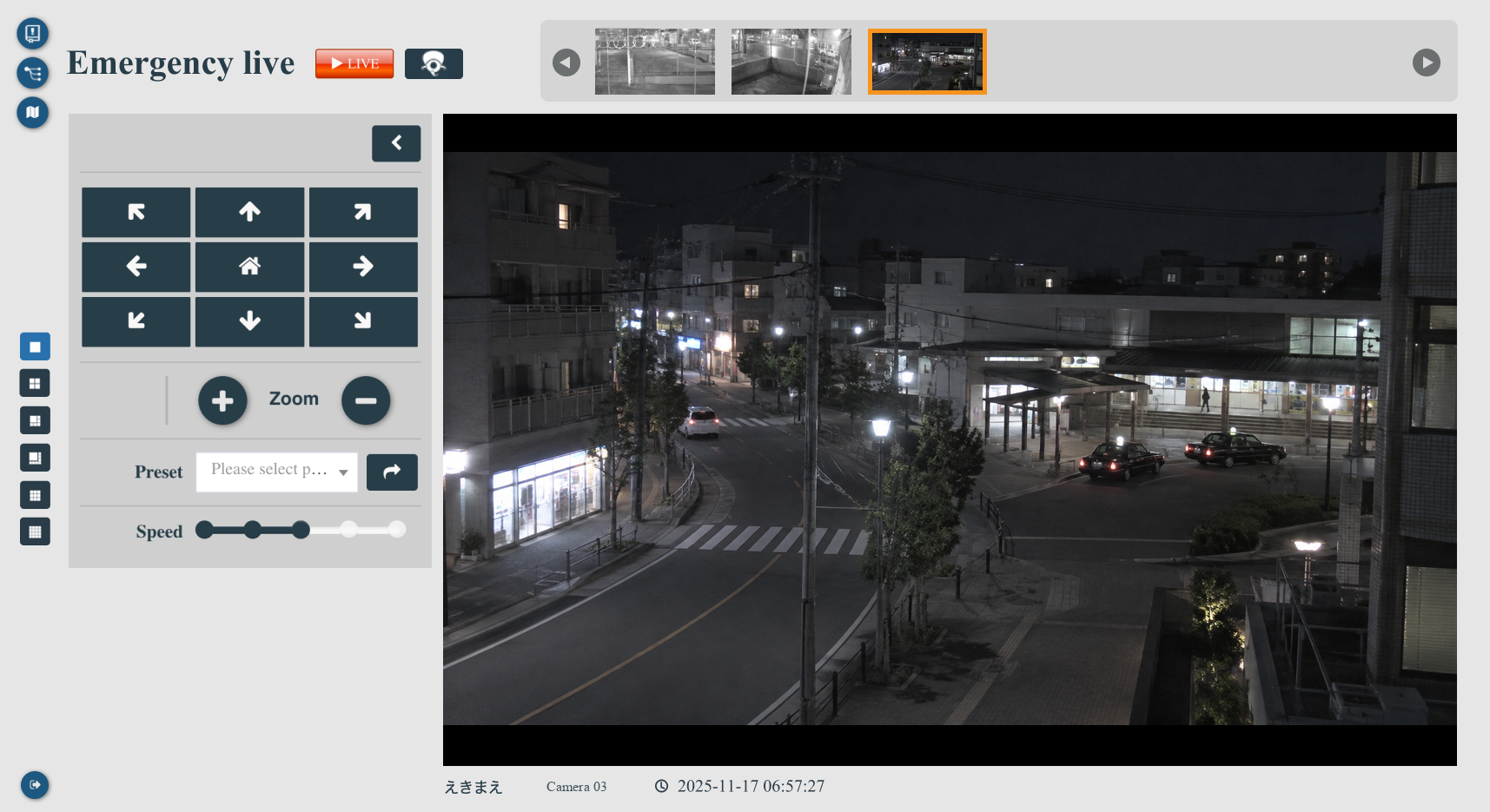Select the 1 large plus 7 small layout

tap(35, 458)
